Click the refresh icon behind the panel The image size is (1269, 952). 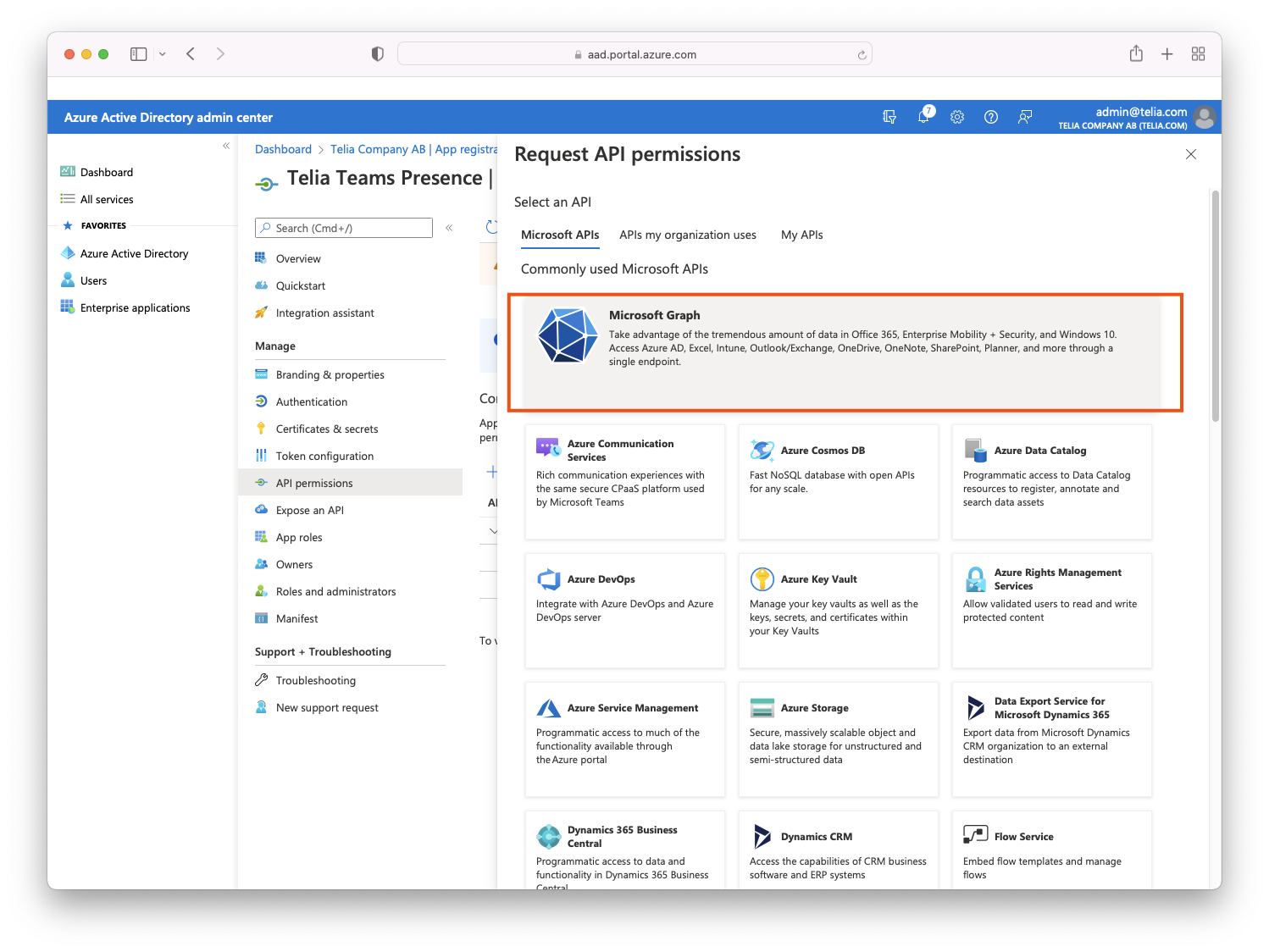[491, 227]
